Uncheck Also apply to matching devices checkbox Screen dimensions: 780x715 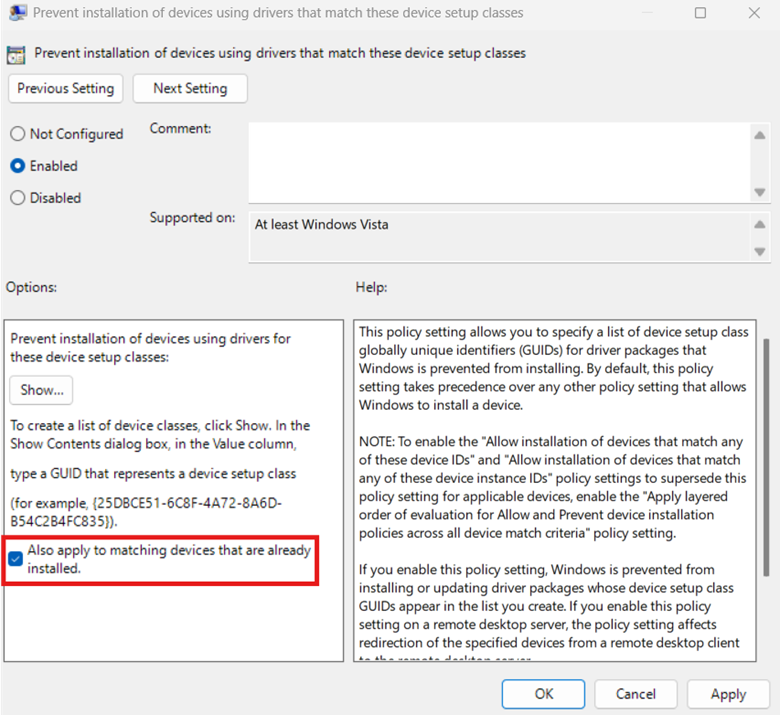click(16, 559)
